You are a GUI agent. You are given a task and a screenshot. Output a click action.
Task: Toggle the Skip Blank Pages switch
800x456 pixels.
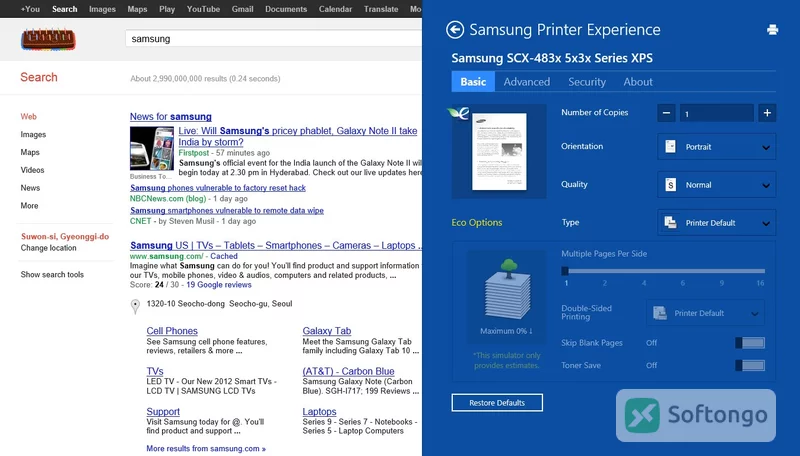point(750,343)
